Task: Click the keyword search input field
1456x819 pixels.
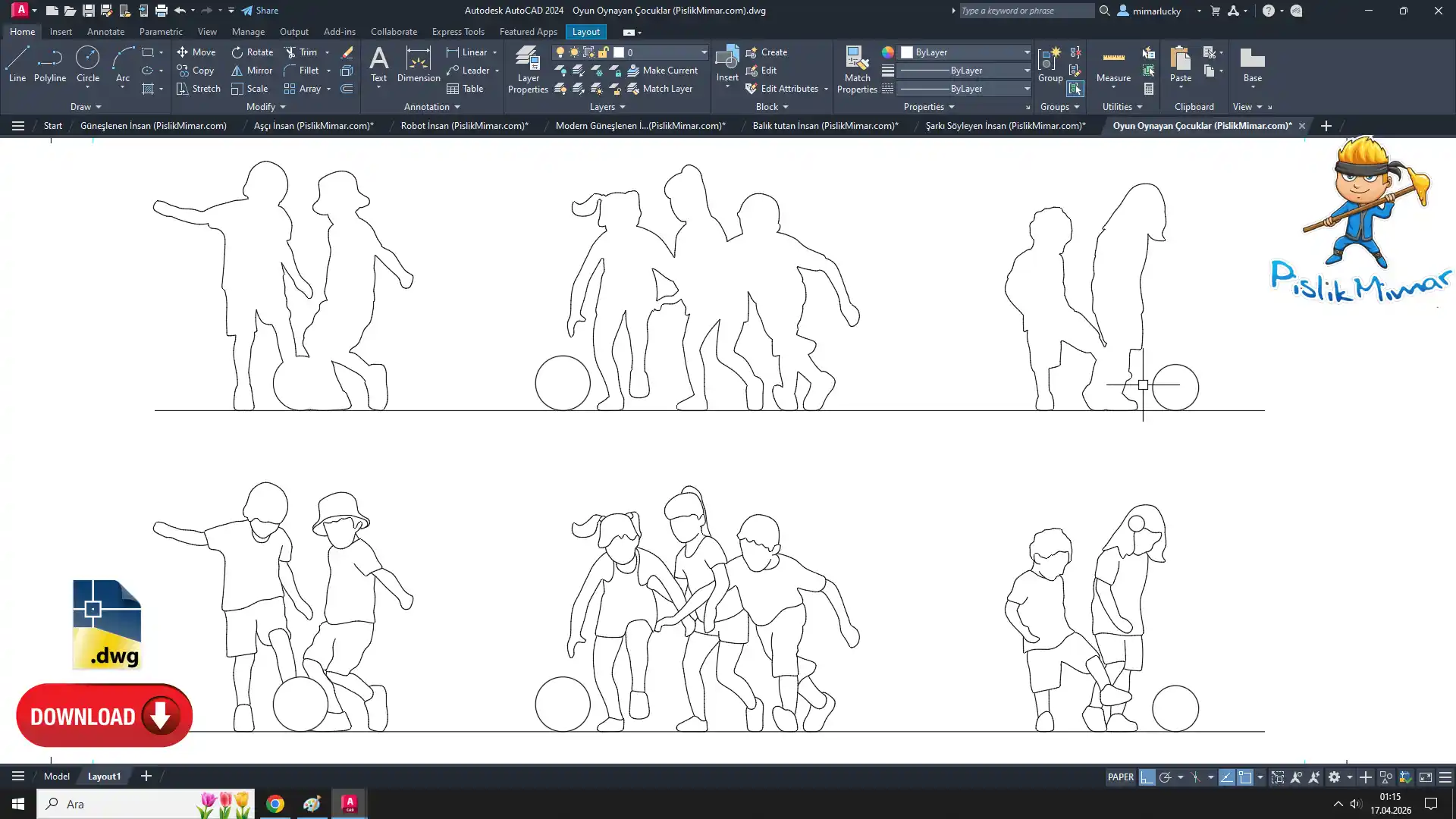Action: point(1026,11)
